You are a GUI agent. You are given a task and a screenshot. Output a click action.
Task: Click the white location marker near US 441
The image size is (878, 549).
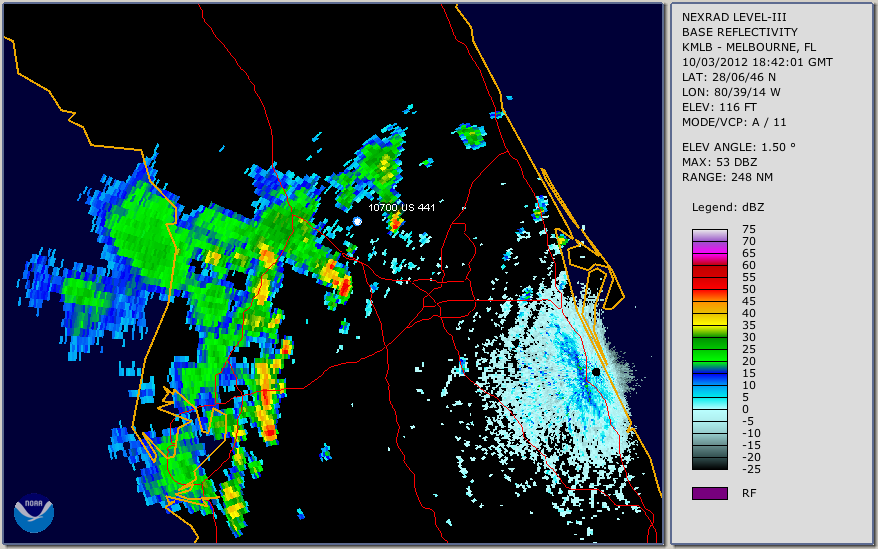[357, 222]
